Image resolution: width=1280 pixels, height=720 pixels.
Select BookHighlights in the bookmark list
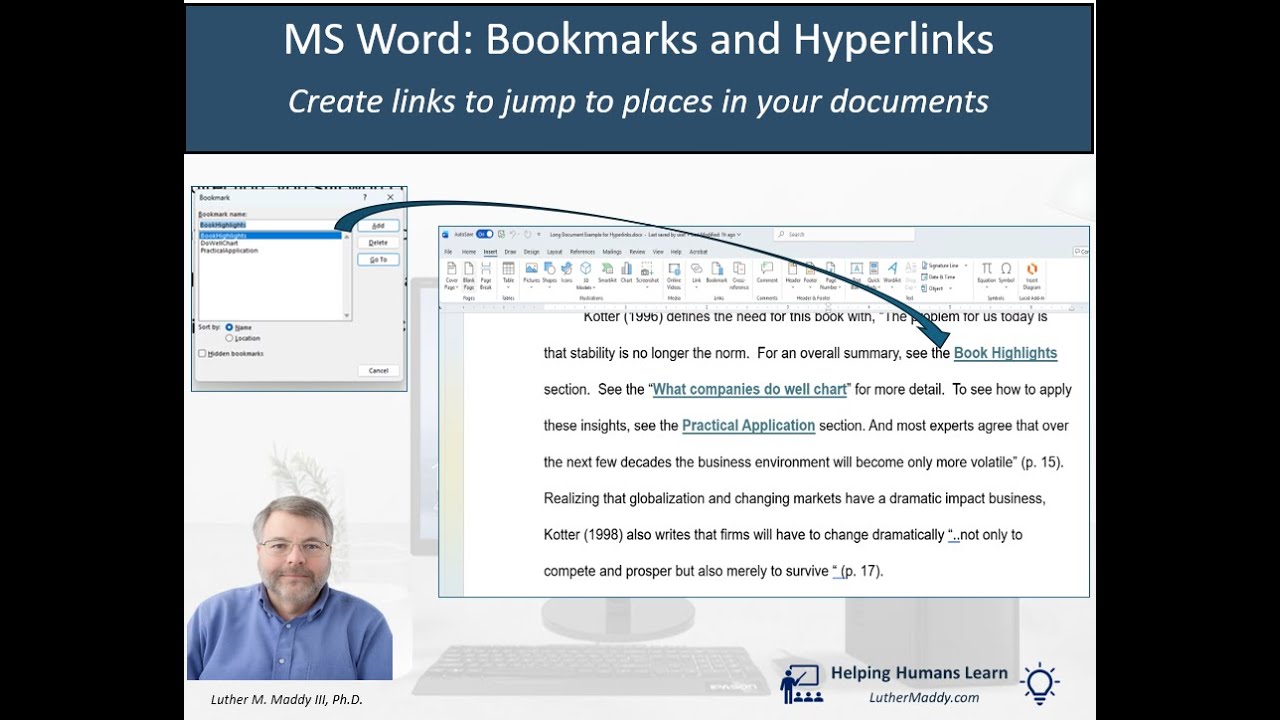(270, 236)
